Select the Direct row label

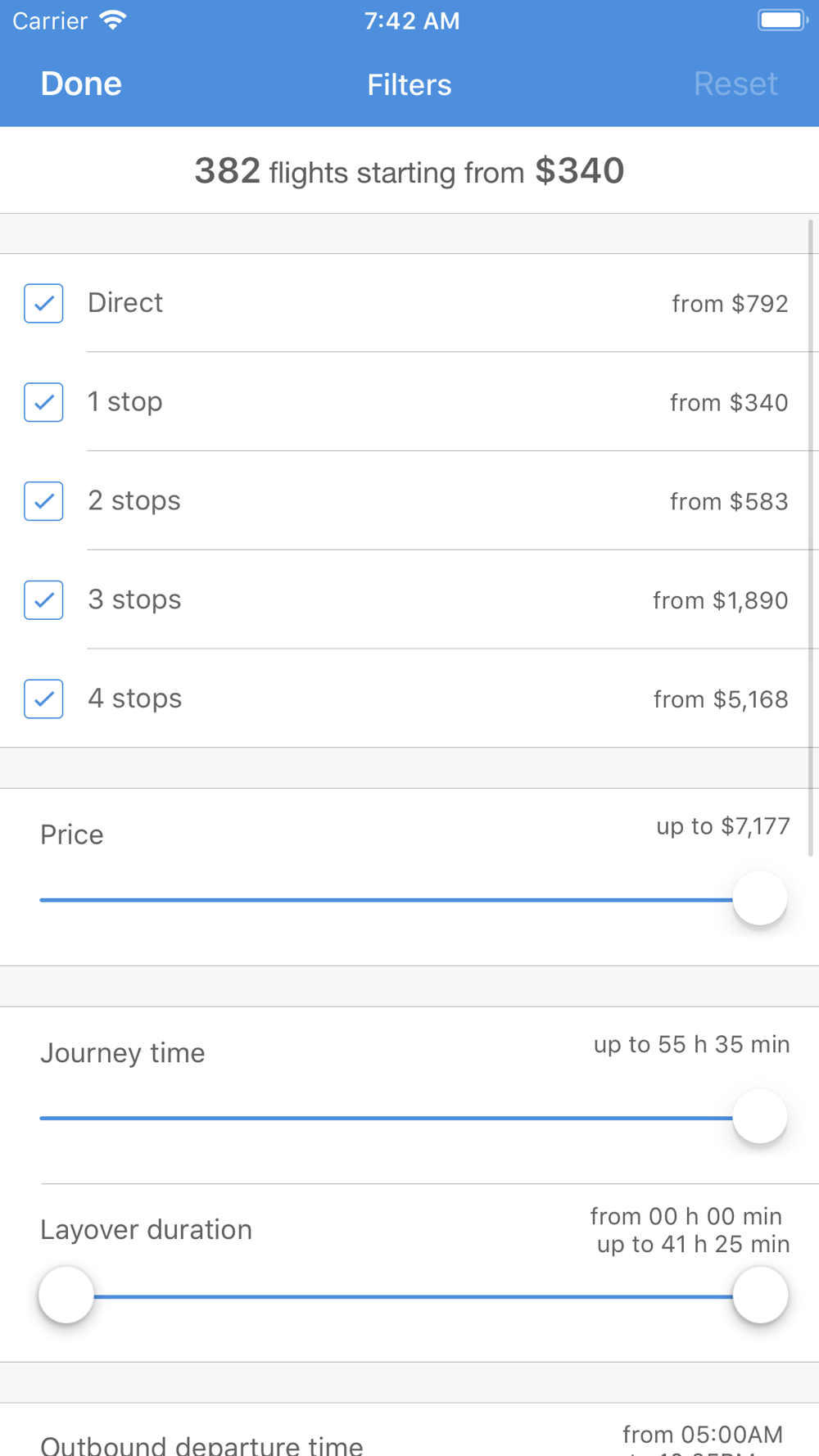tap(125, 303)
